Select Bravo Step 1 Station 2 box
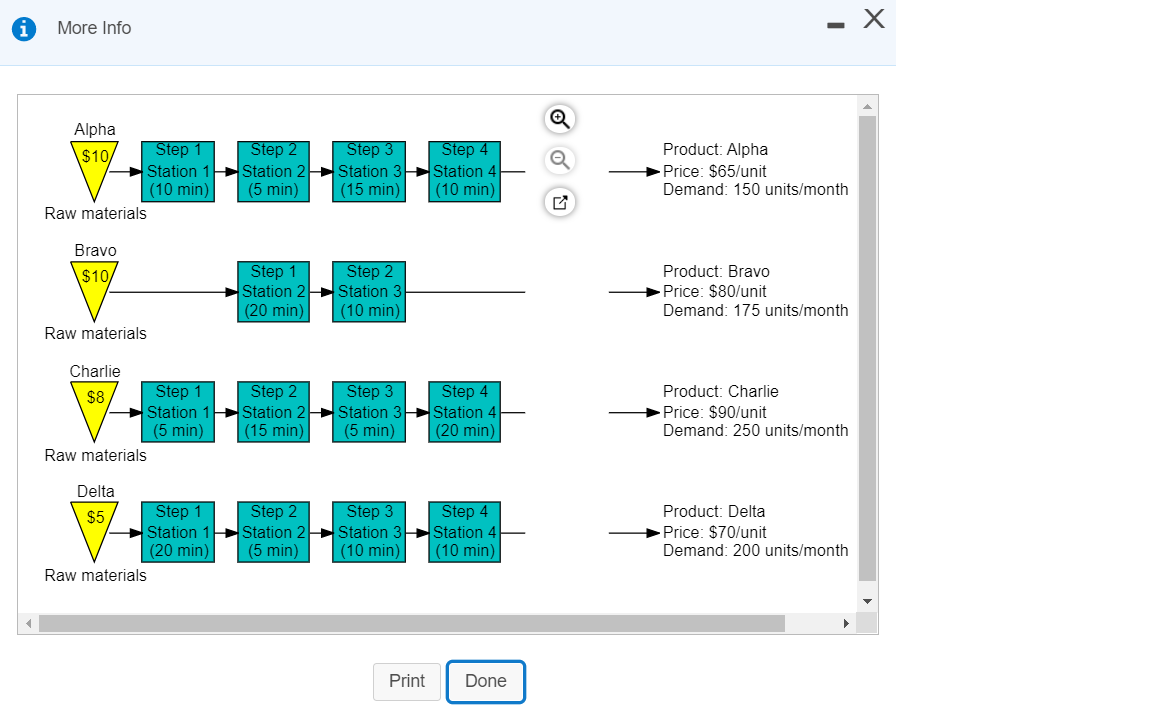 pyautogui.click(x=273, y=292)
